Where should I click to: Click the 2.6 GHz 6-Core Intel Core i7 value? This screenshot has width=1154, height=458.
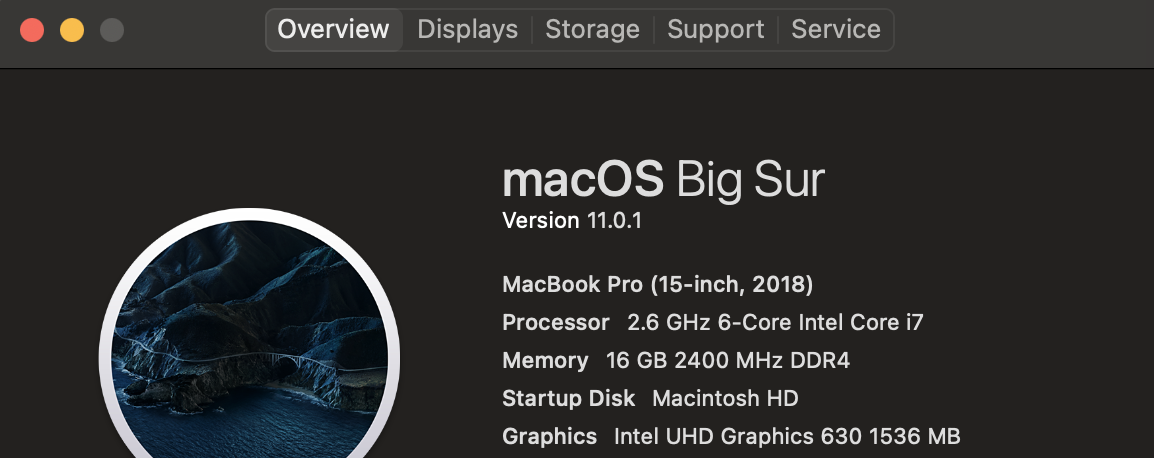(x=775, y=323)
